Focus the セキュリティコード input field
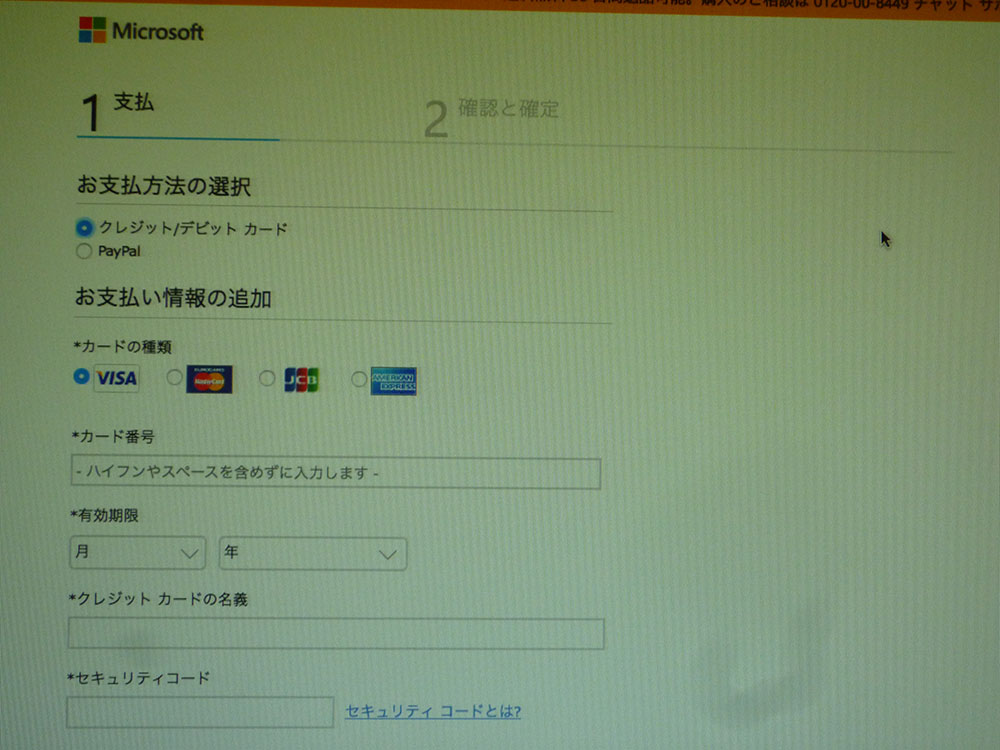Viewport: 1000px width, 750px height. pyautogui.click(x=200, y=712)
